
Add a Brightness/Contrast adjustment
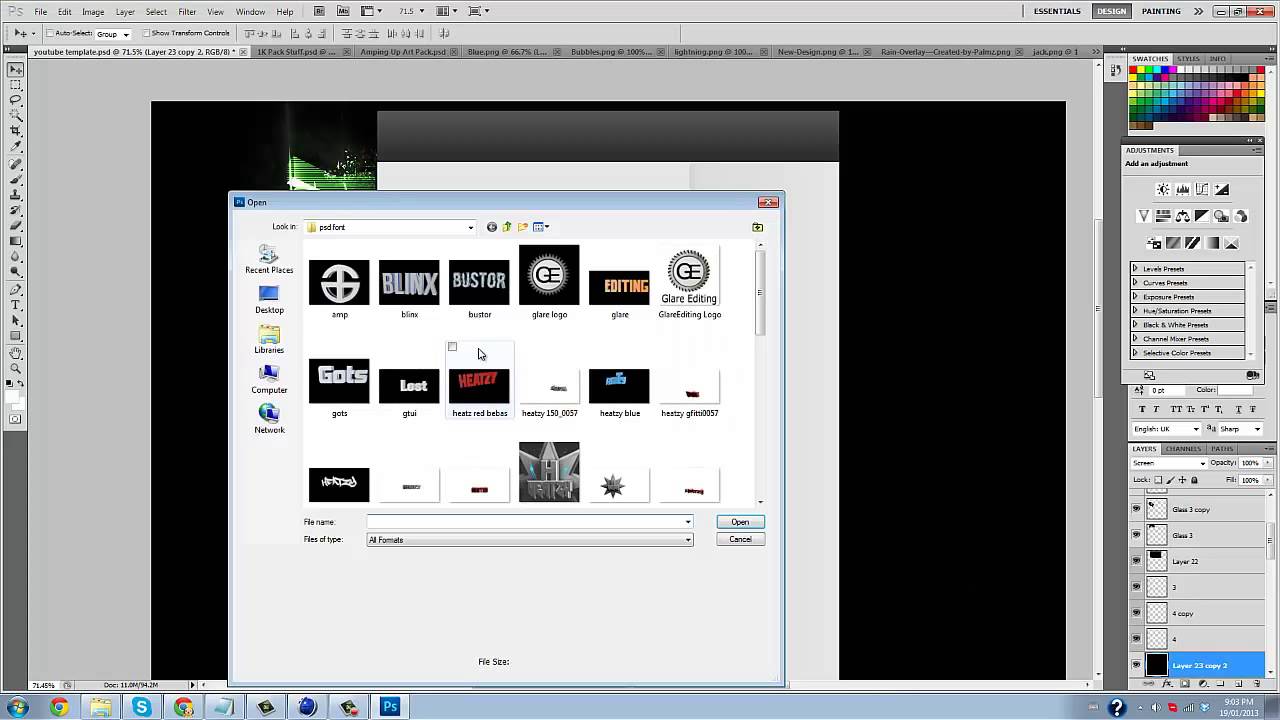point(1163,189)
